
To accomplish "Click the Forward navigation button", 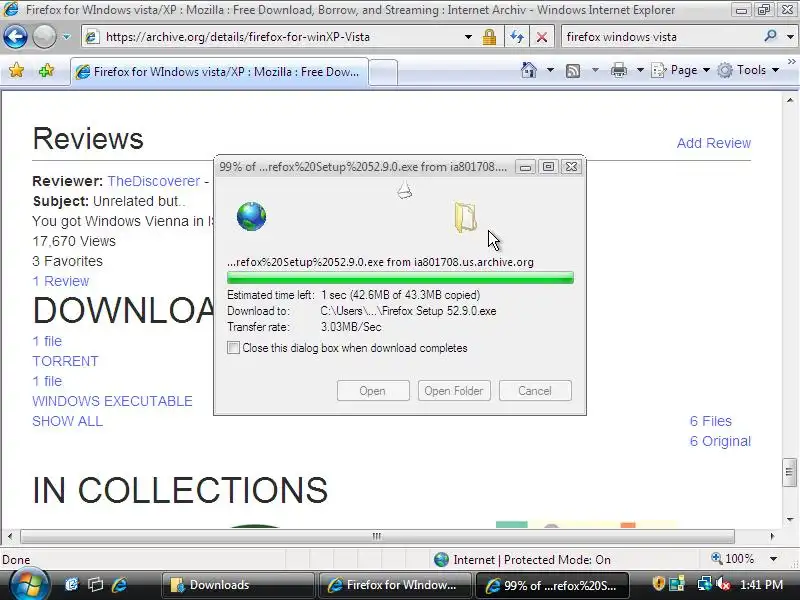I will tap(44, 37).
